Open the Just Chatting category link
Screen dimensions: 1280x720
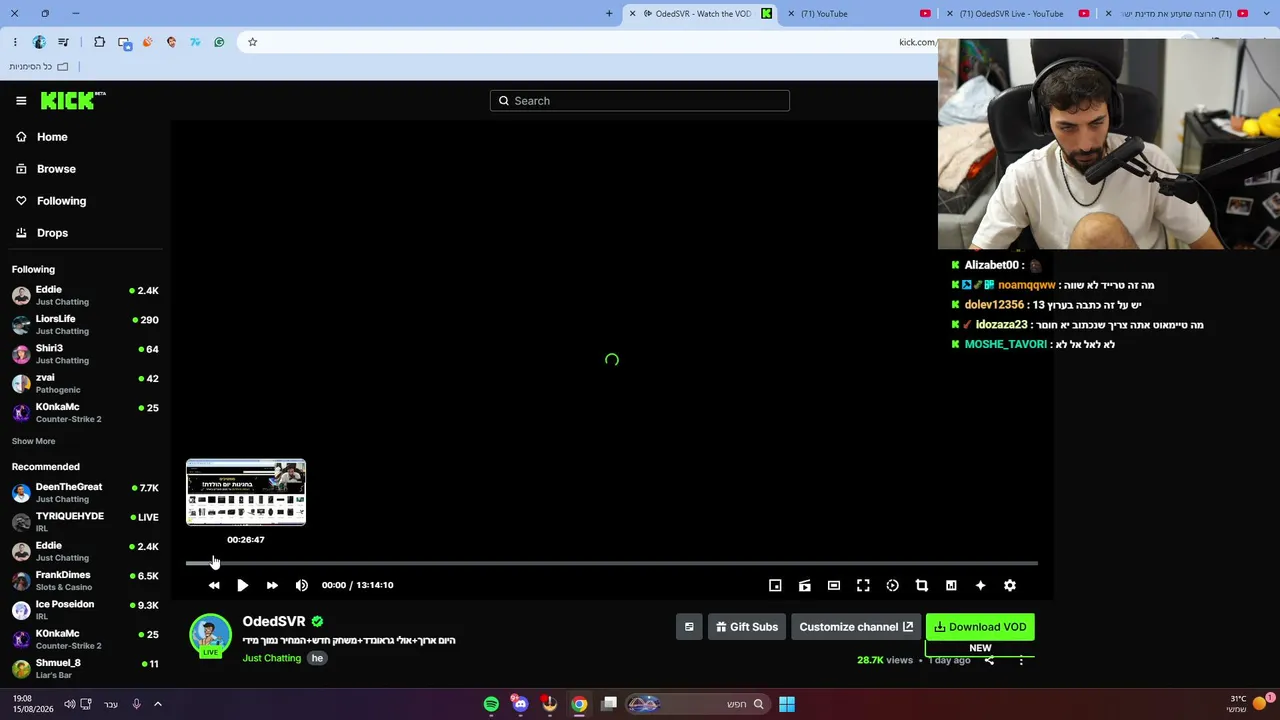click(272, 658)
